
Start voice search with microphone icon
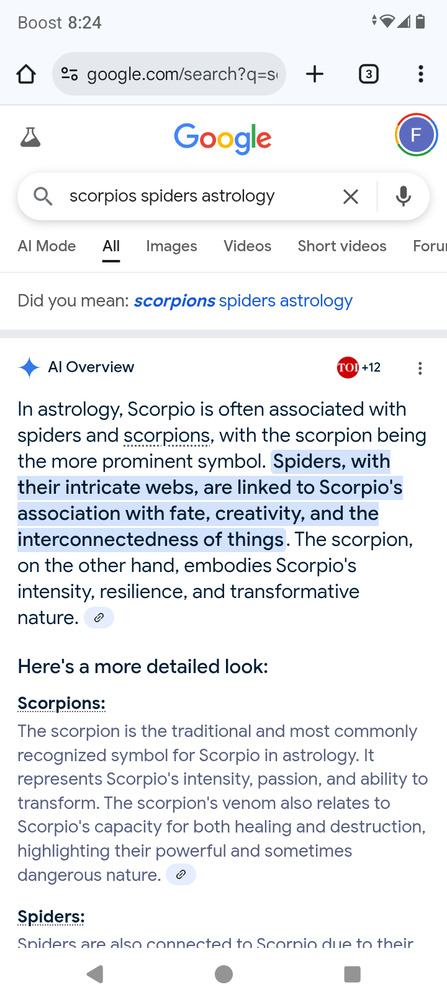click(403, 196)
